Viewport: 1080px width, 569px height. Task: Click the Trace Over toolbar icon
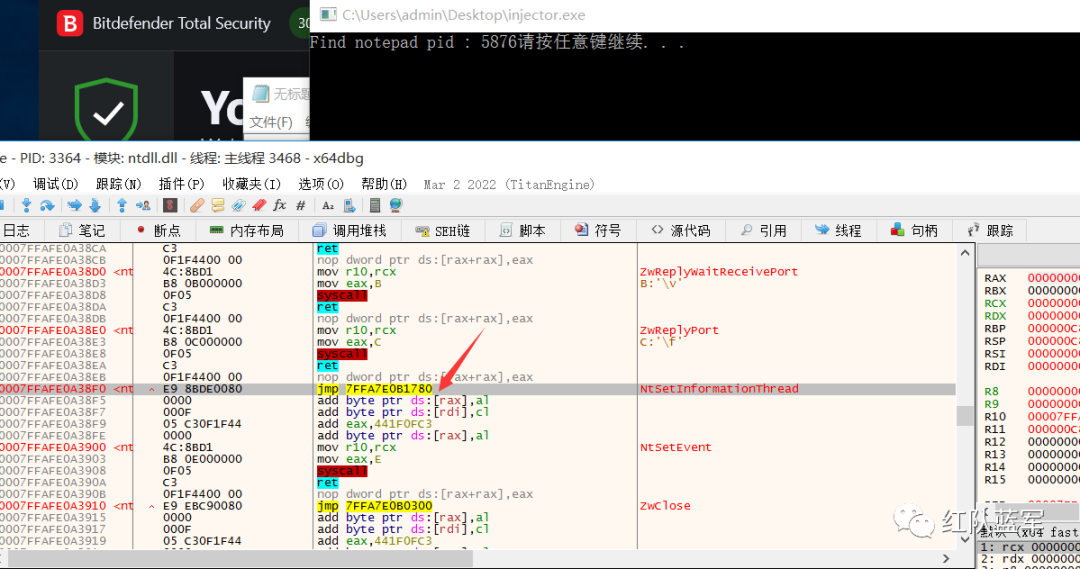point(95,205)
